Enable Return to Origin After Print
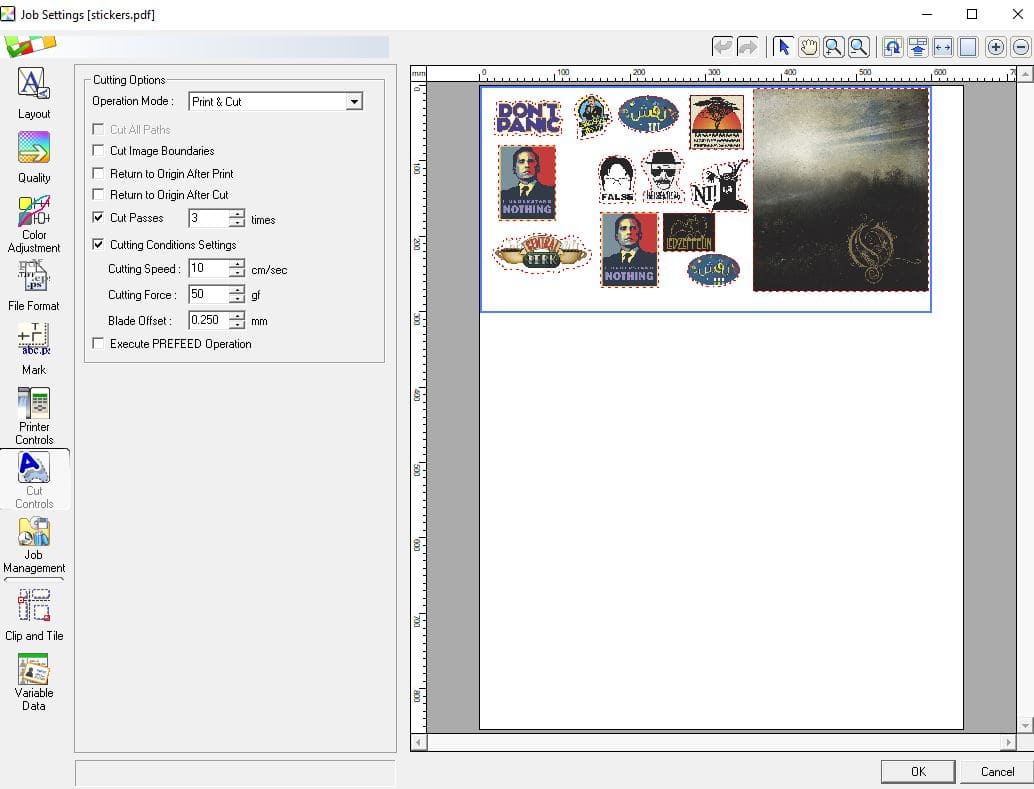Screen dimensions: 1034x789 pyautogui.click(x=98, y=173)
